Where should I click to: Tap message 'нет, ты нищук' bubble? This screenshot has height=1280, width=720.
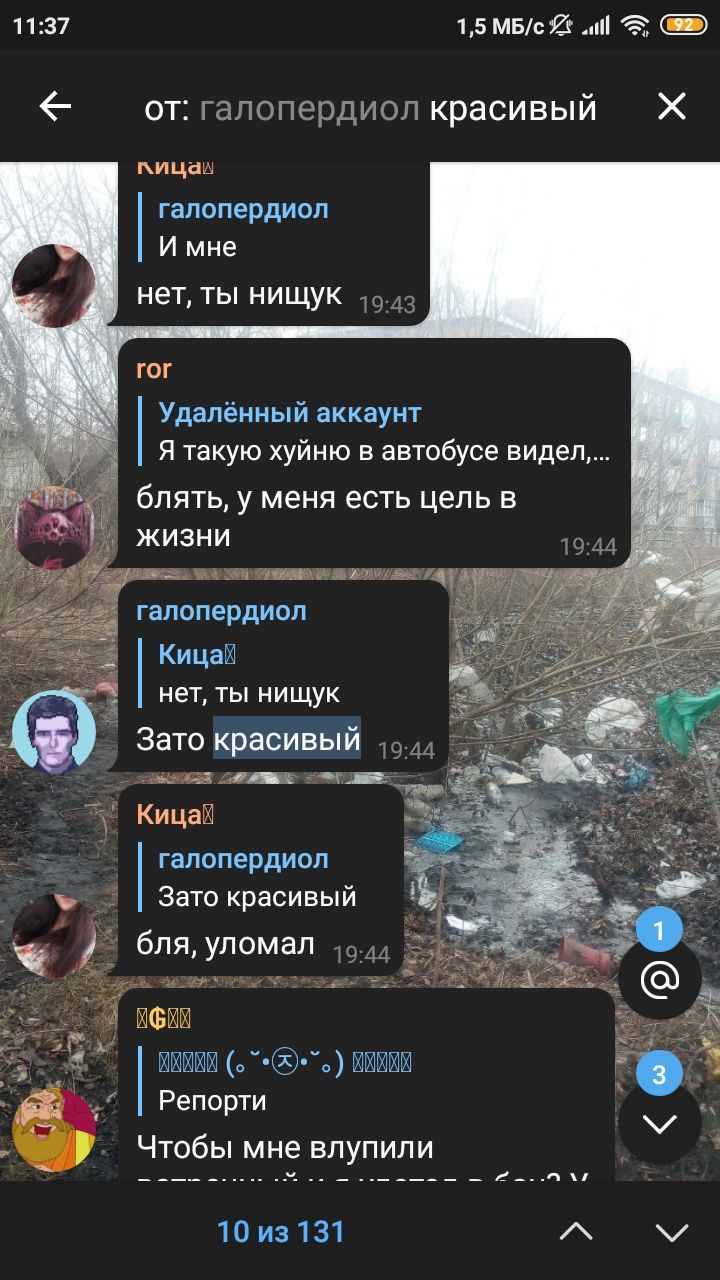coord(239,294)
